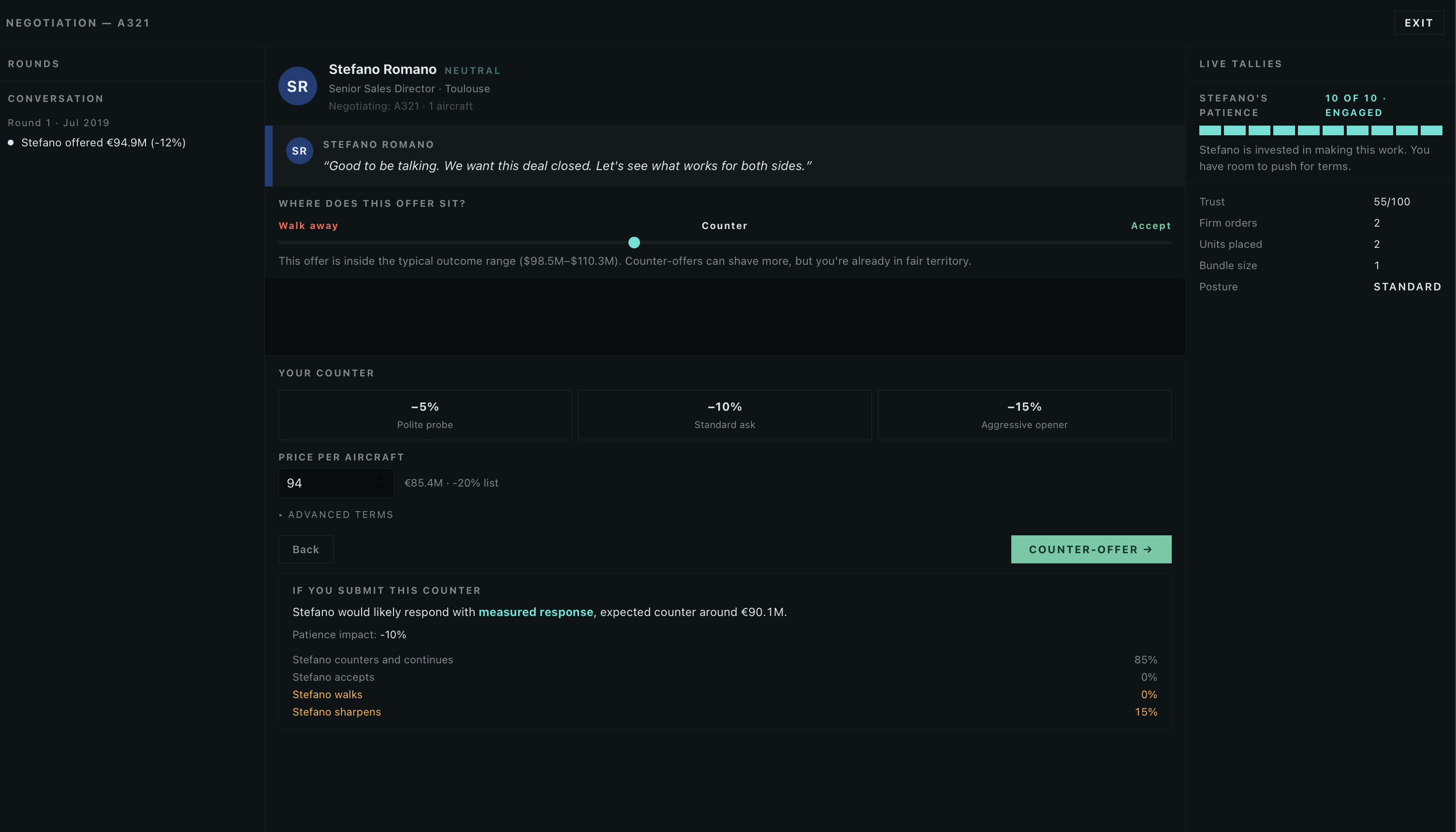1456x832 pixels.
Task: Click the stepper arrows in the price field
Action: [x=379, y=483]
